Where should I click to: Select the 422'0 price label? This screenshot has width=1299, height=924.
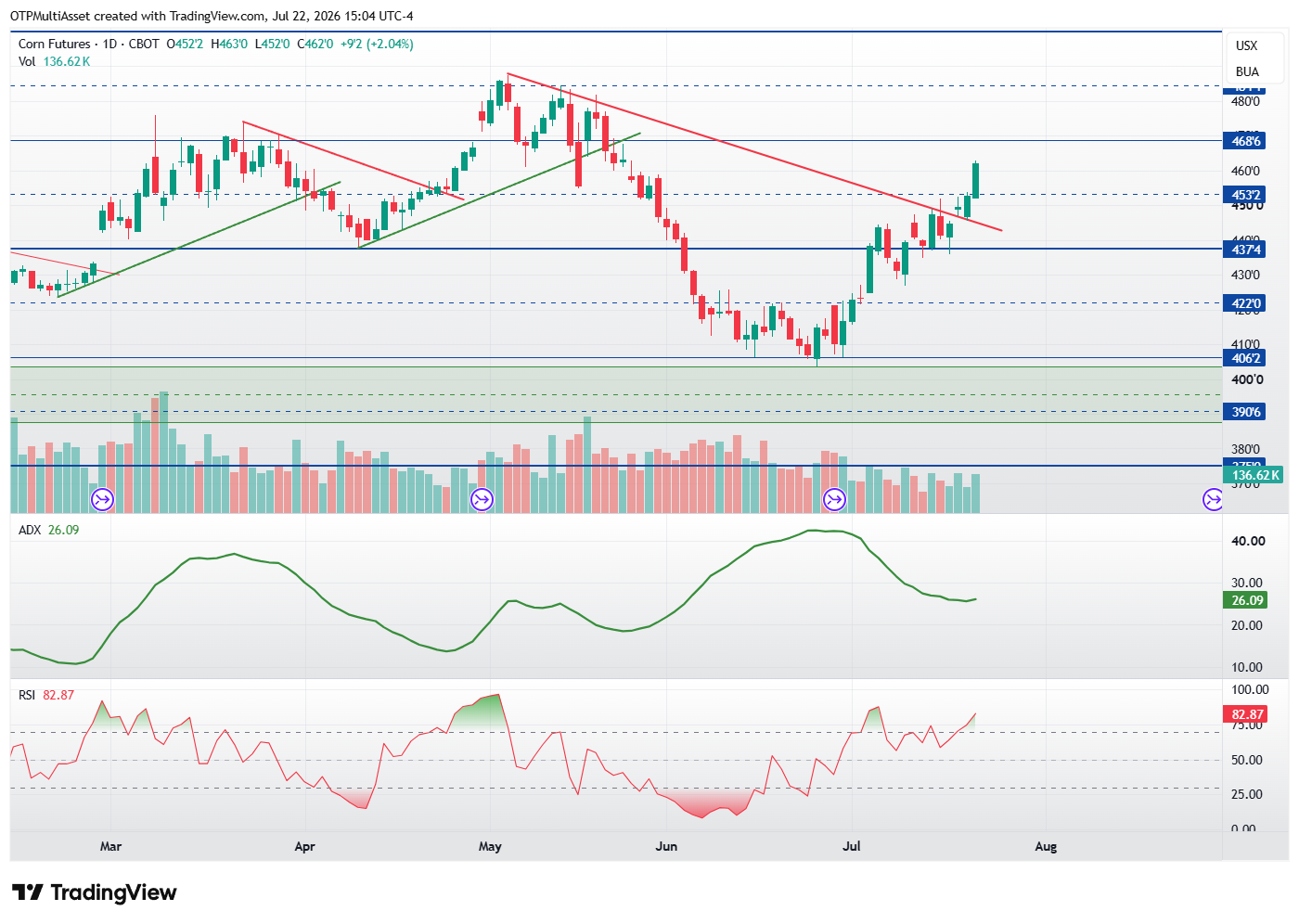(1246, 303)
